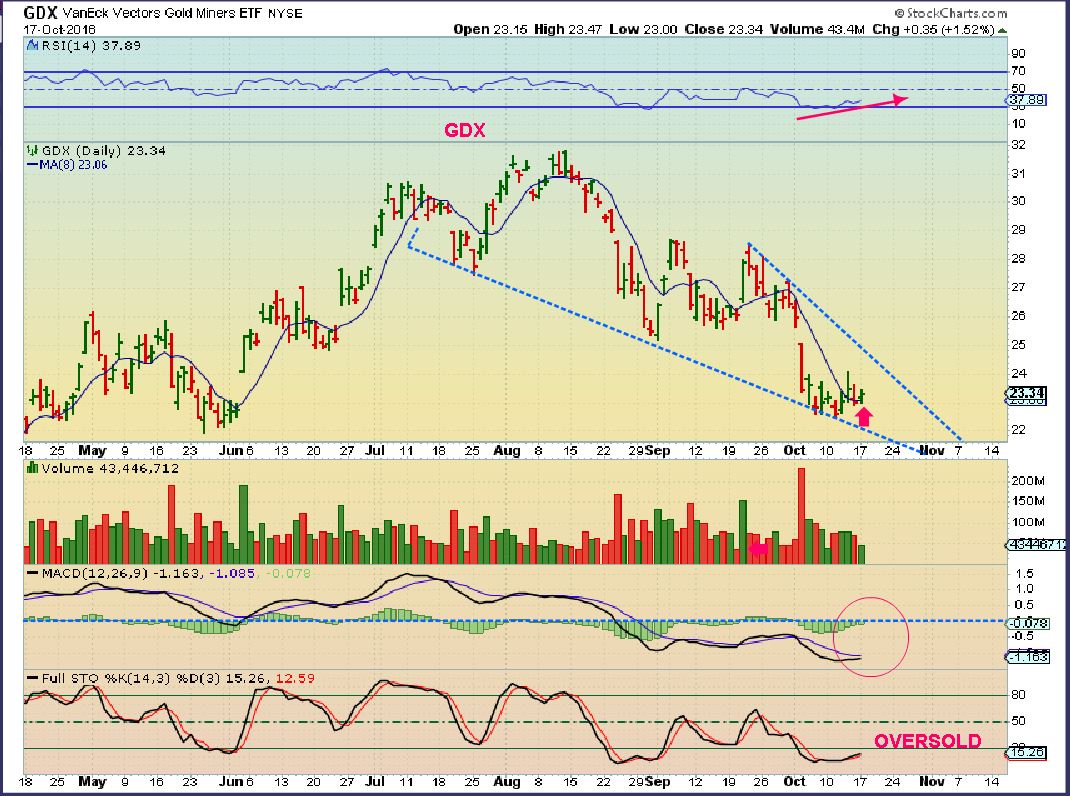Screen dimensions: 1070x796
Task: Click the 'RSI(14) 37.89' indicator legend
Action: pyautogui.click(x=91, y=46)
